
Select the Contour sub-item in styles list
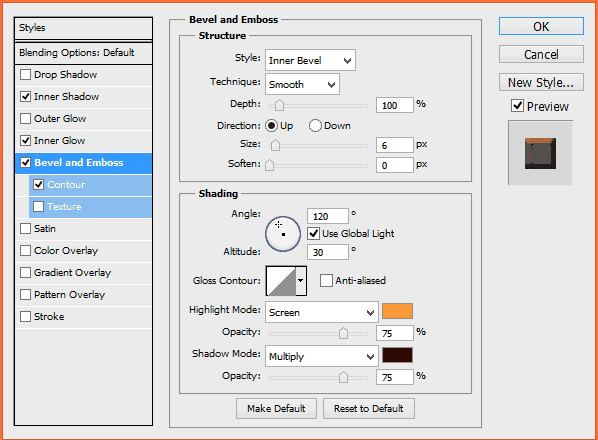pyautogui.click(x=90, y=185)
